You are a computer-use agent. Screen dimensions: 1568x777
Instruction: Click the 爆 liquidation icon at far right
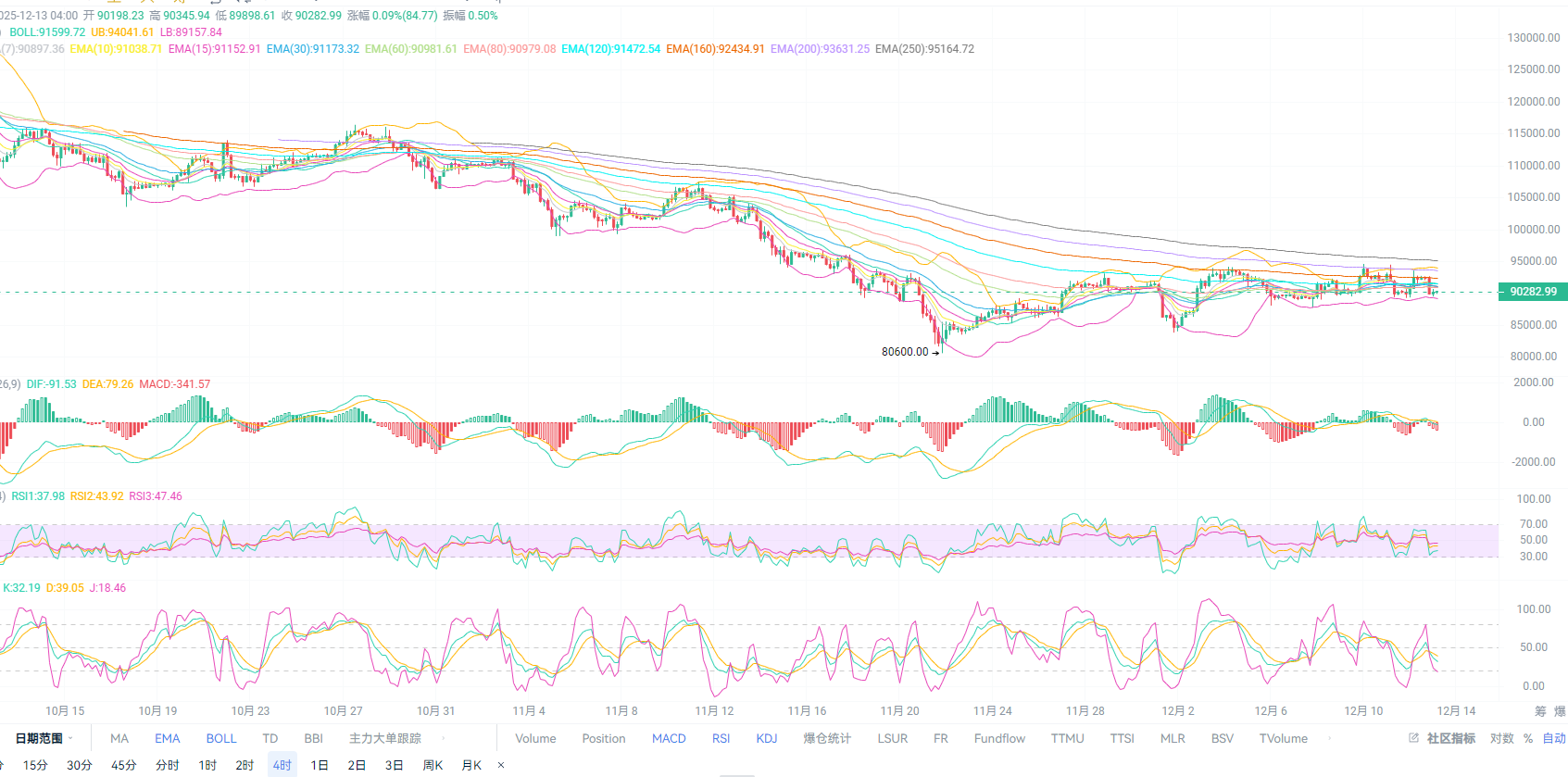[x=1560, y=711]
